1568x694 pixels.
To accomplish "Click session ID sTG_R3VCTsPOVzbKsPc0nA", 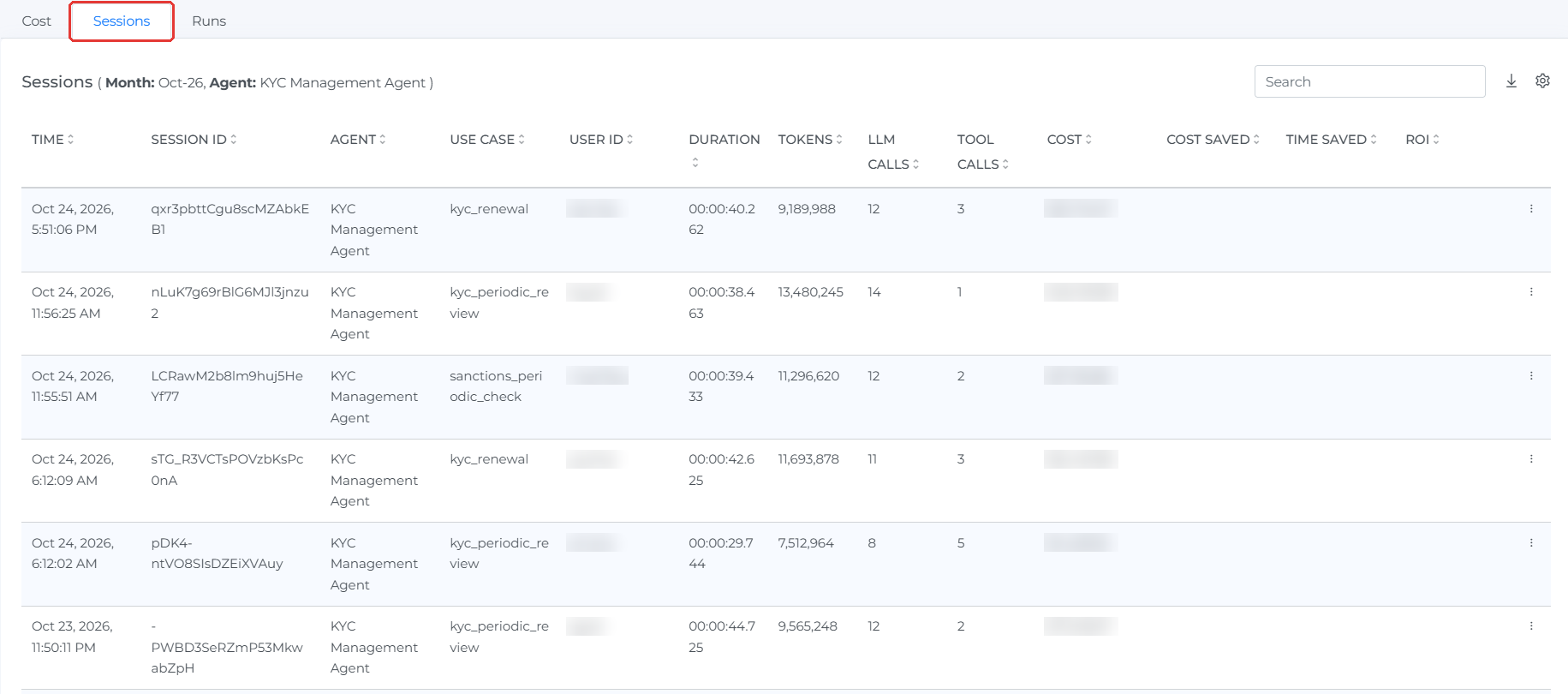I will [227, 470].
